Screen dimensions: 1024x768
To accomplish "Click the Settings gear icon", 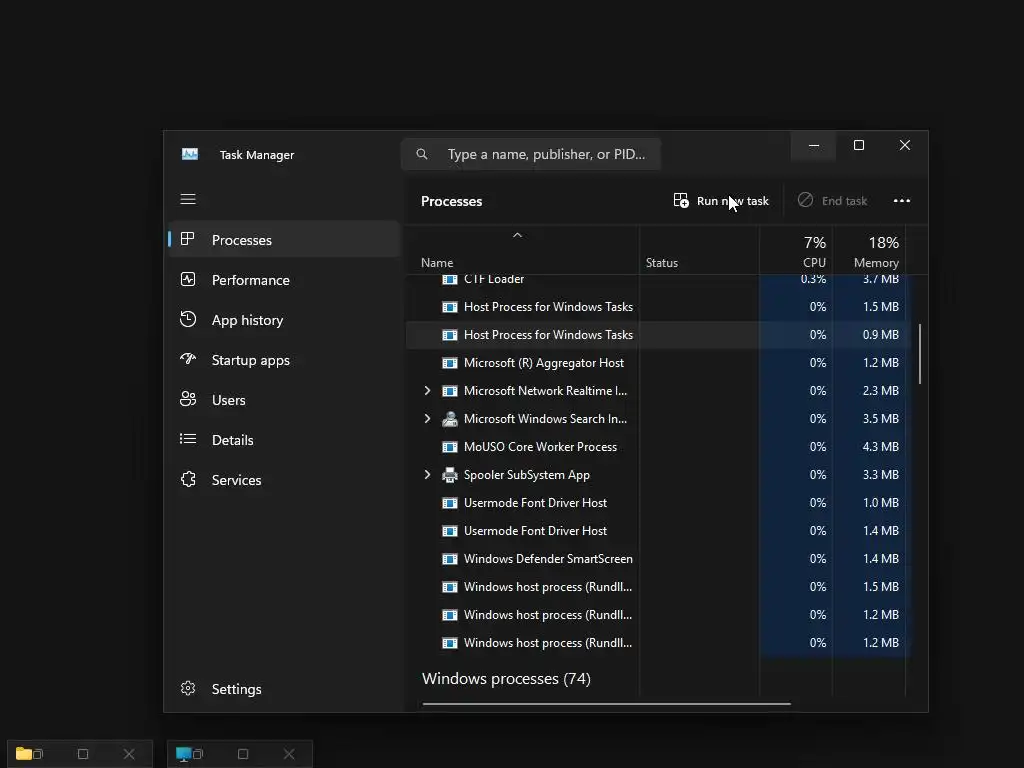I will 187,688.
